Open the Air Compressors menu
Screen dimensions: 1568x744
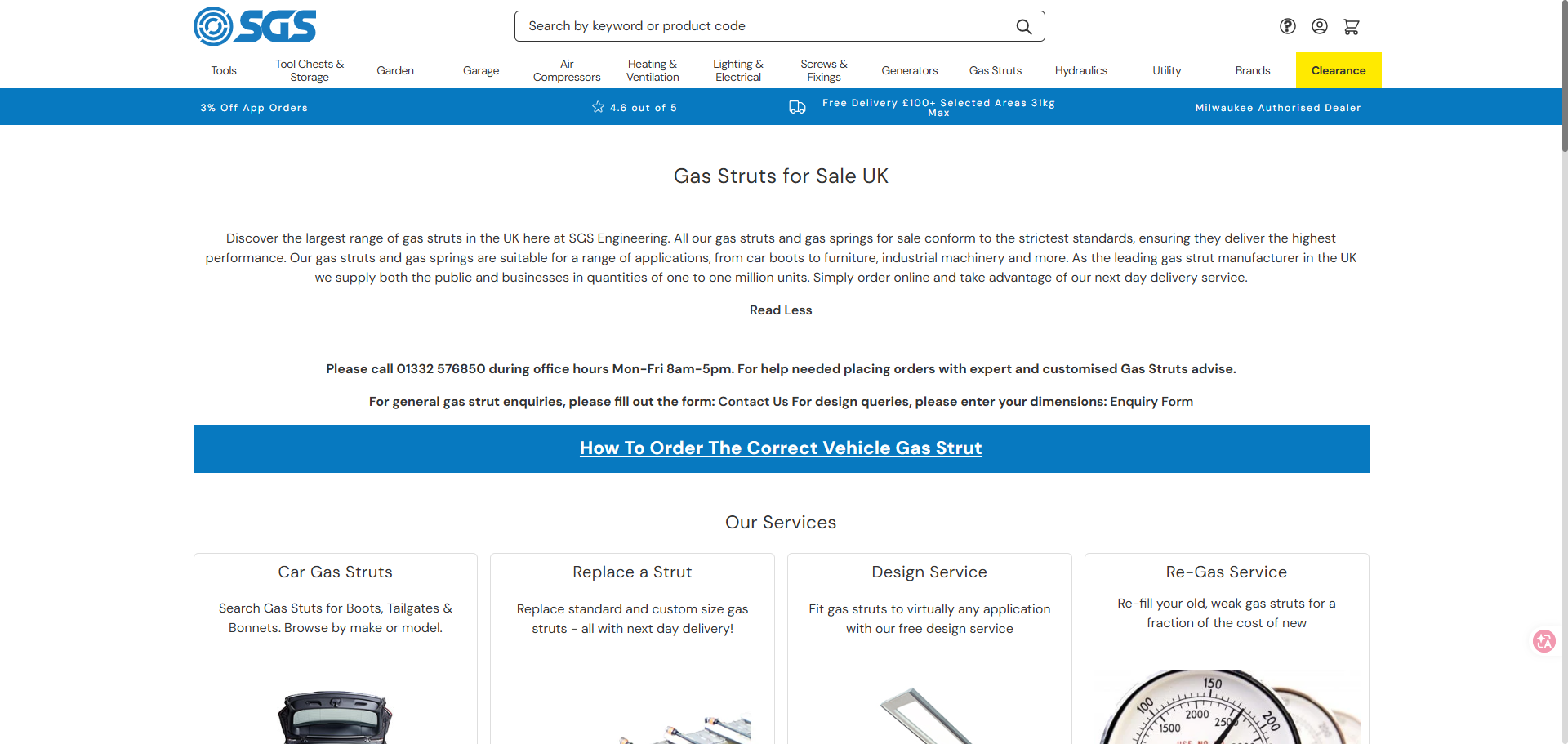567,71
